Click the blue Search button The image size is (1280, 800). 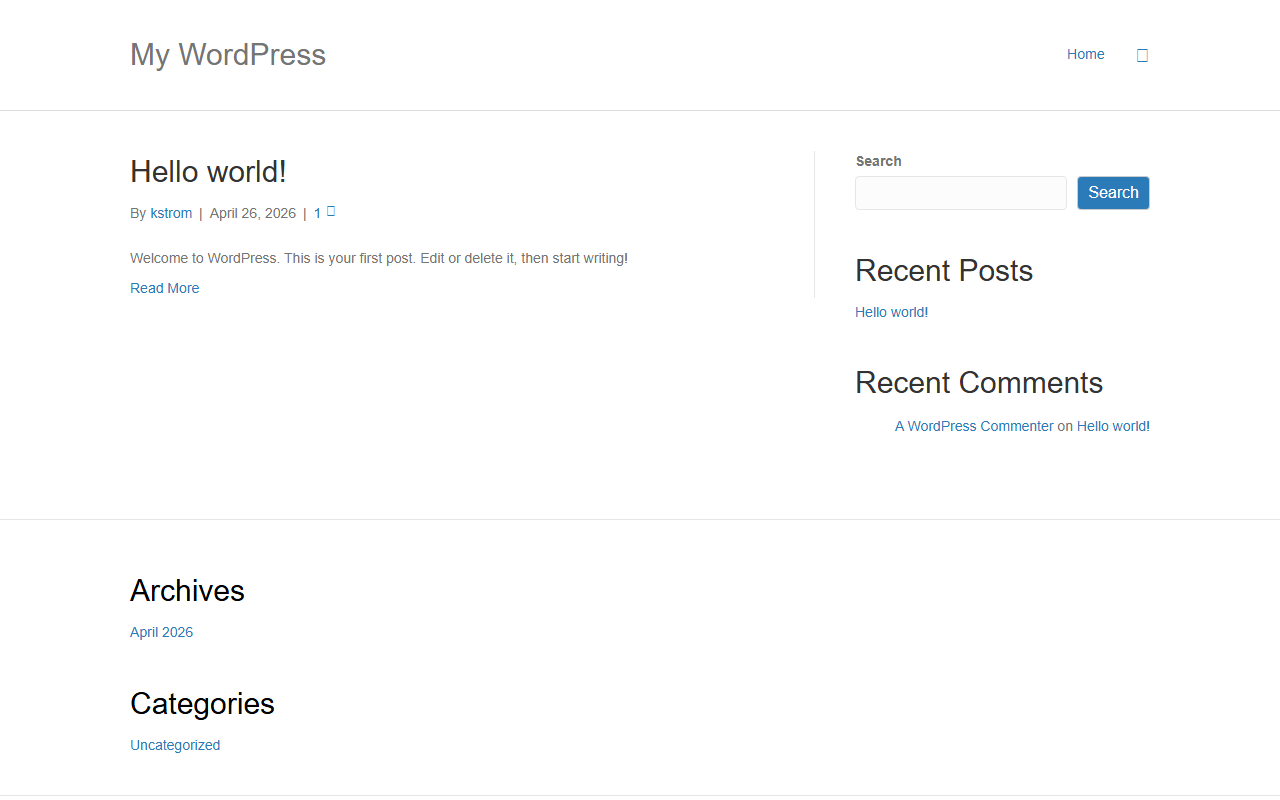click(x=1113, y=193)
